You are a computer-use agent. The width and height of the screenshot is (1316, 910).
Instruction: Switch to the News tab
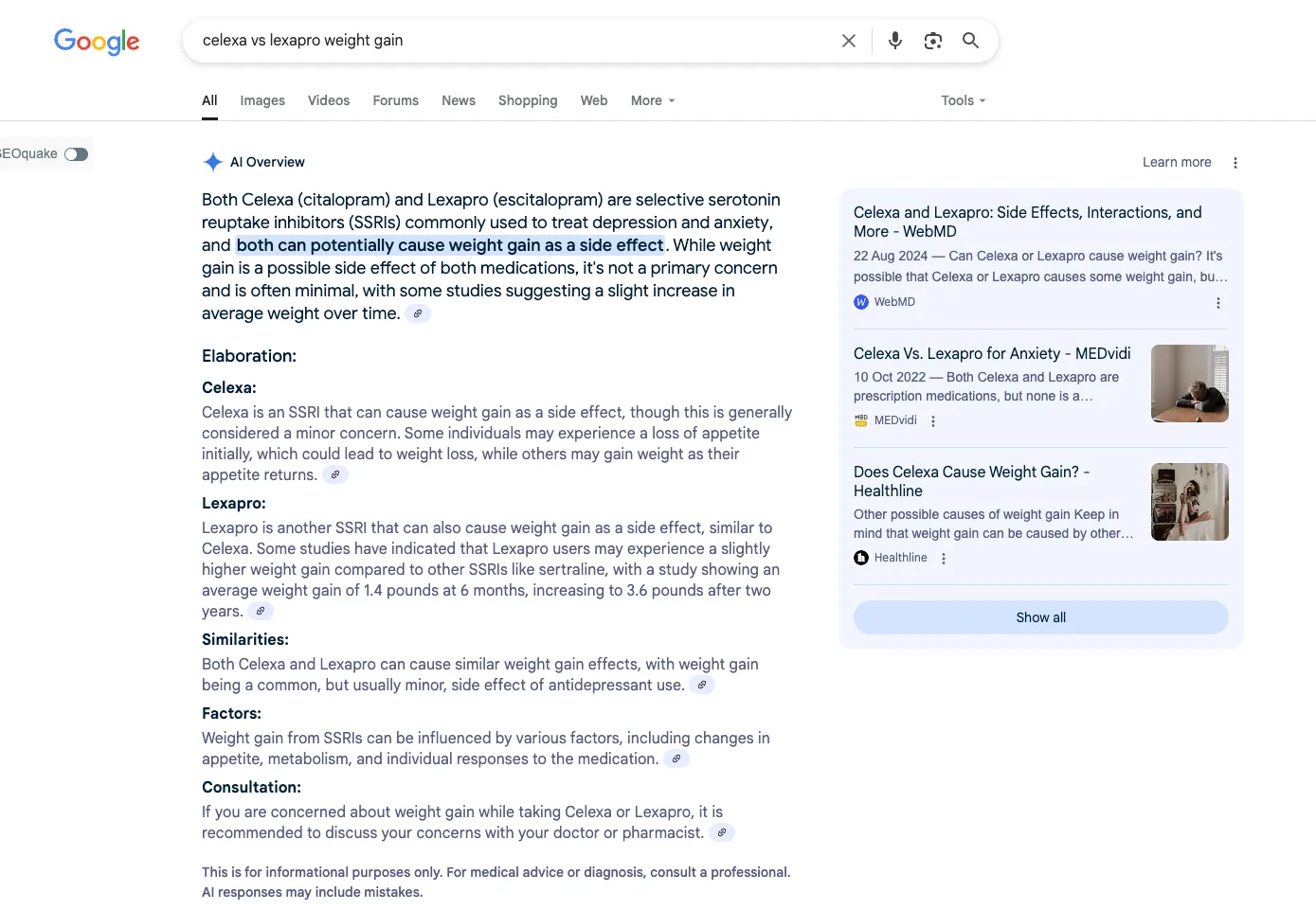pyautogui.click(x=459, y=100)
